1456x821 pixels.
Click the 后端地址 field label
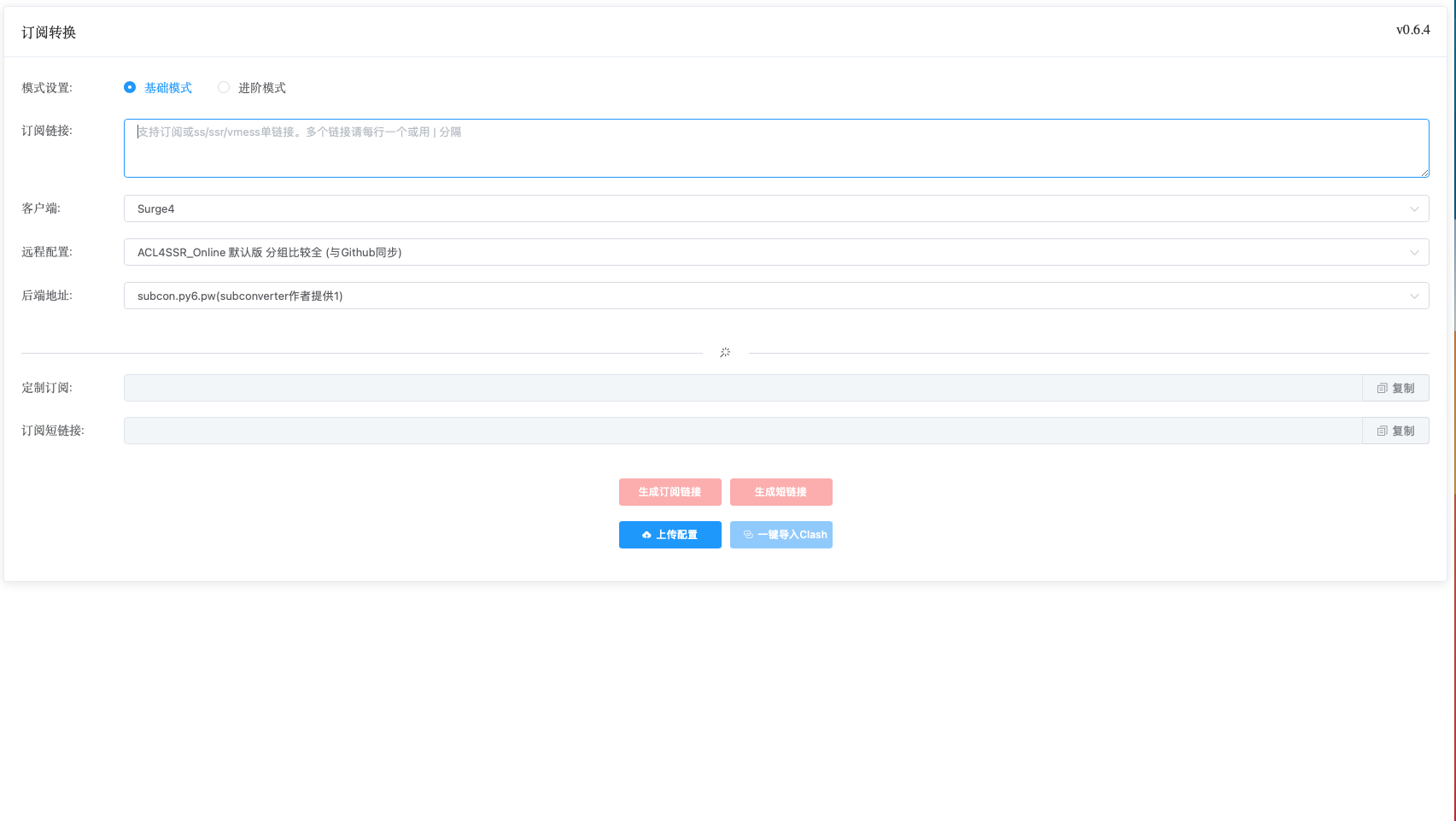coord(47,296)
